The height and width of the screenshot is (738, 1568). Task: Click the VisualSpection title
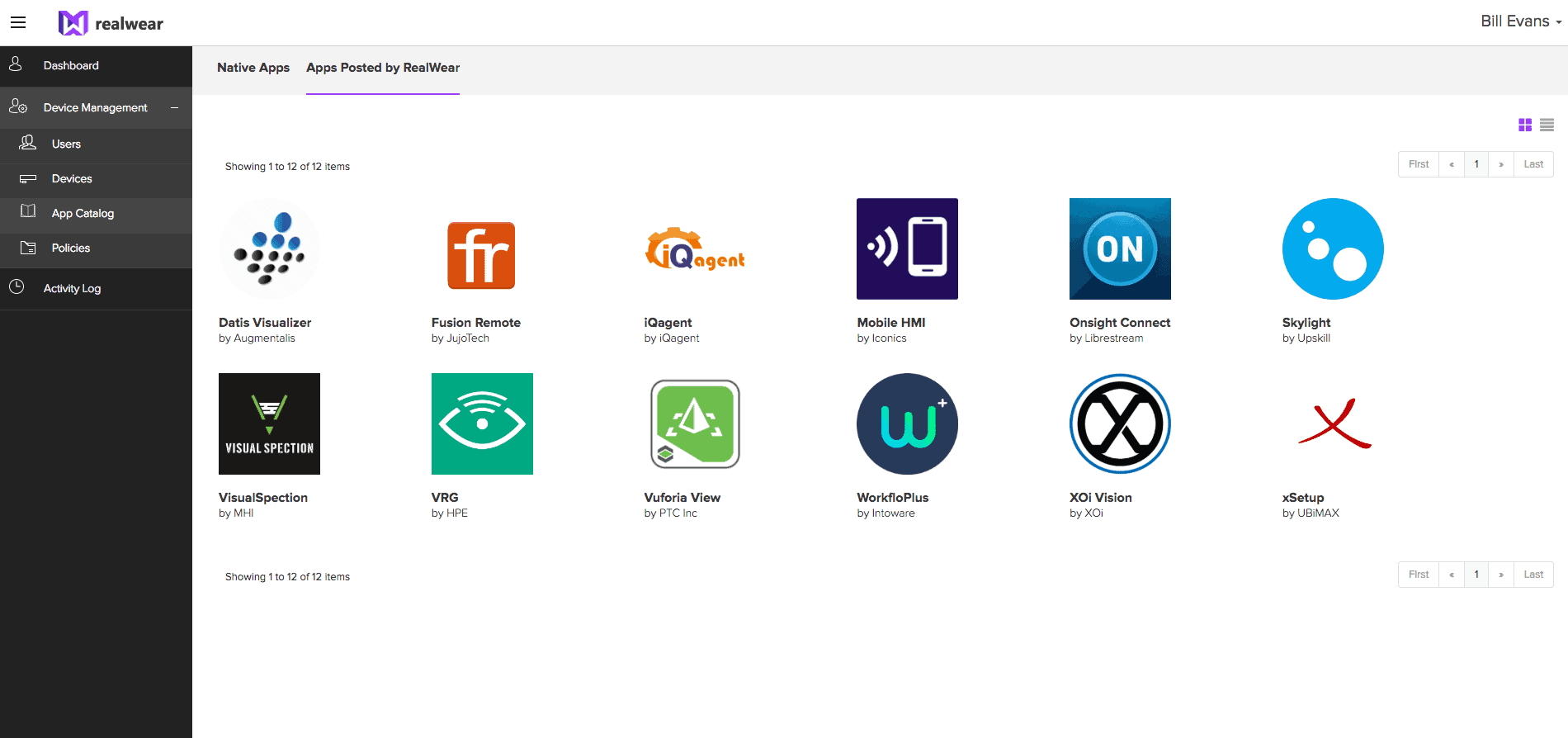click(263, 498)
